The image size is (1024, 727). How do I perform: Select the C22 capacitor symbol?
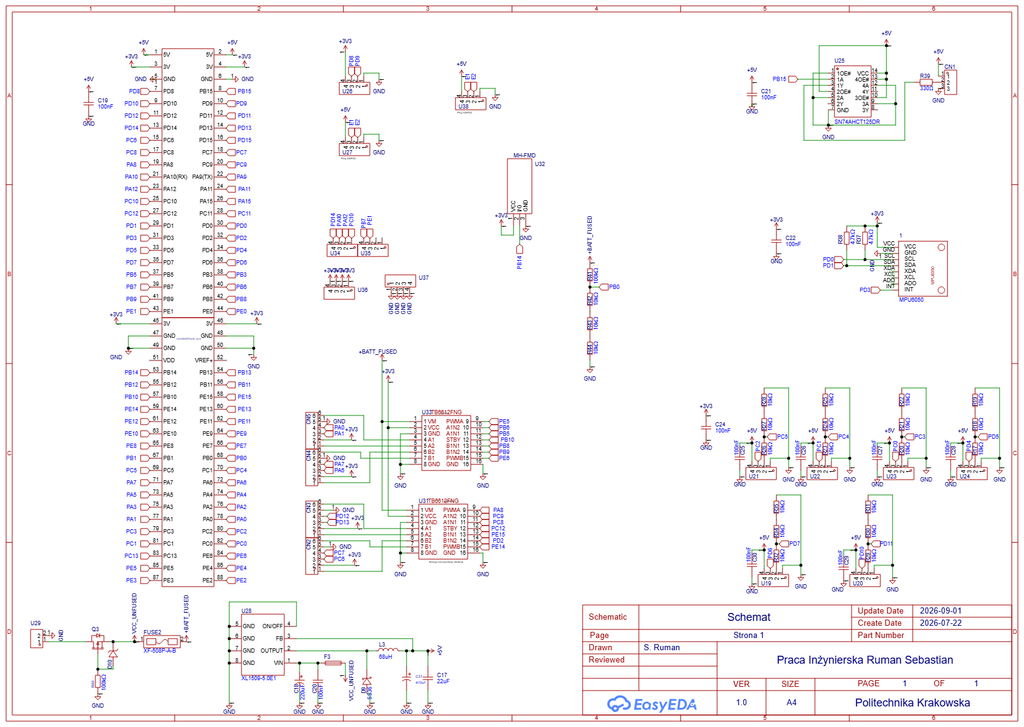click(x=776, y=240)
